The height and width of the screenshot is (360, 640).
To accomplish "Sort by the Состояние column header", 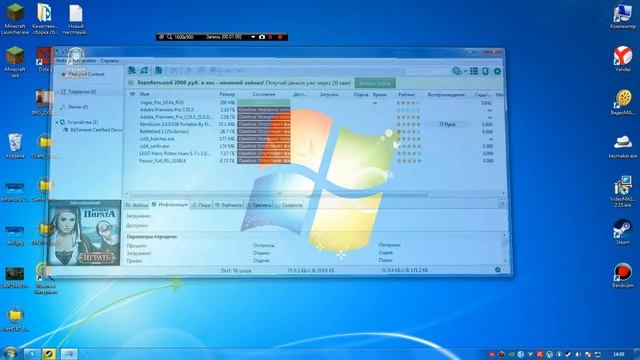I will click(x=264, y=94).
